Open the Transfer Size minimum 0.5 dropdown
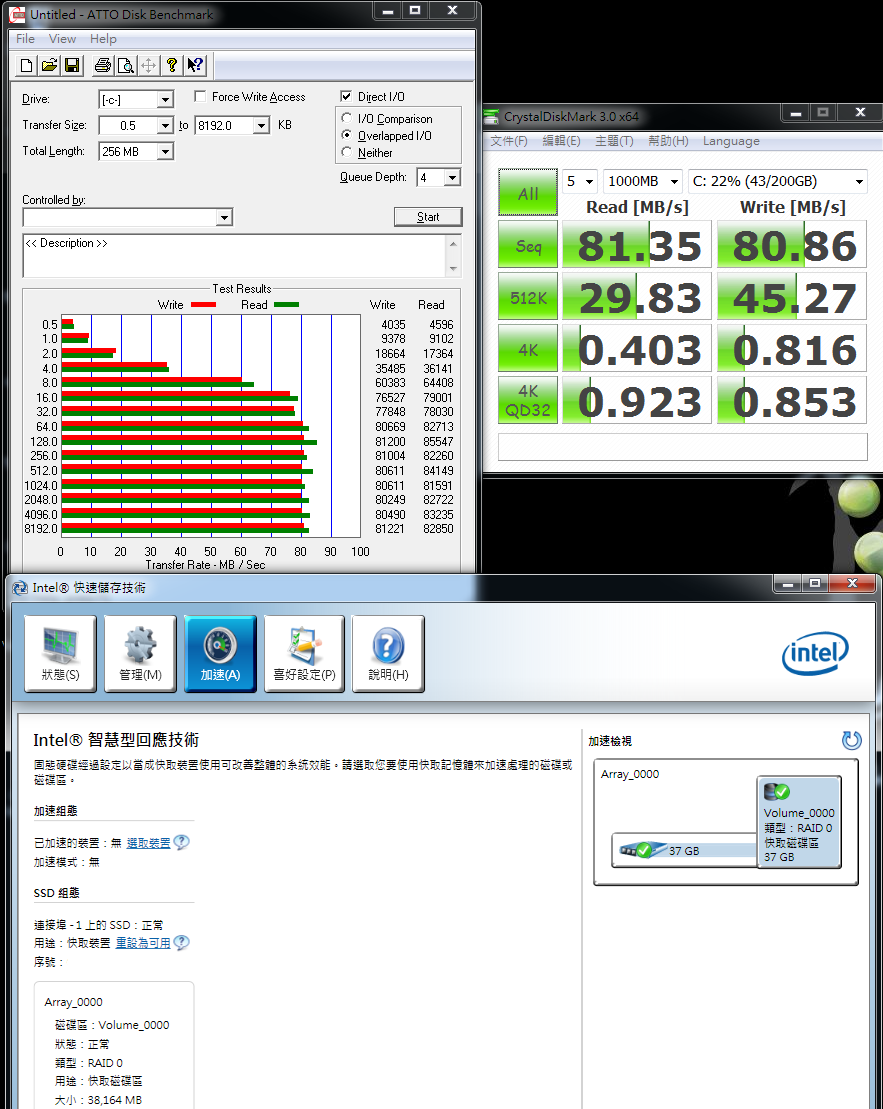Viewport: 883px width, 1109px height. (166, 125)
